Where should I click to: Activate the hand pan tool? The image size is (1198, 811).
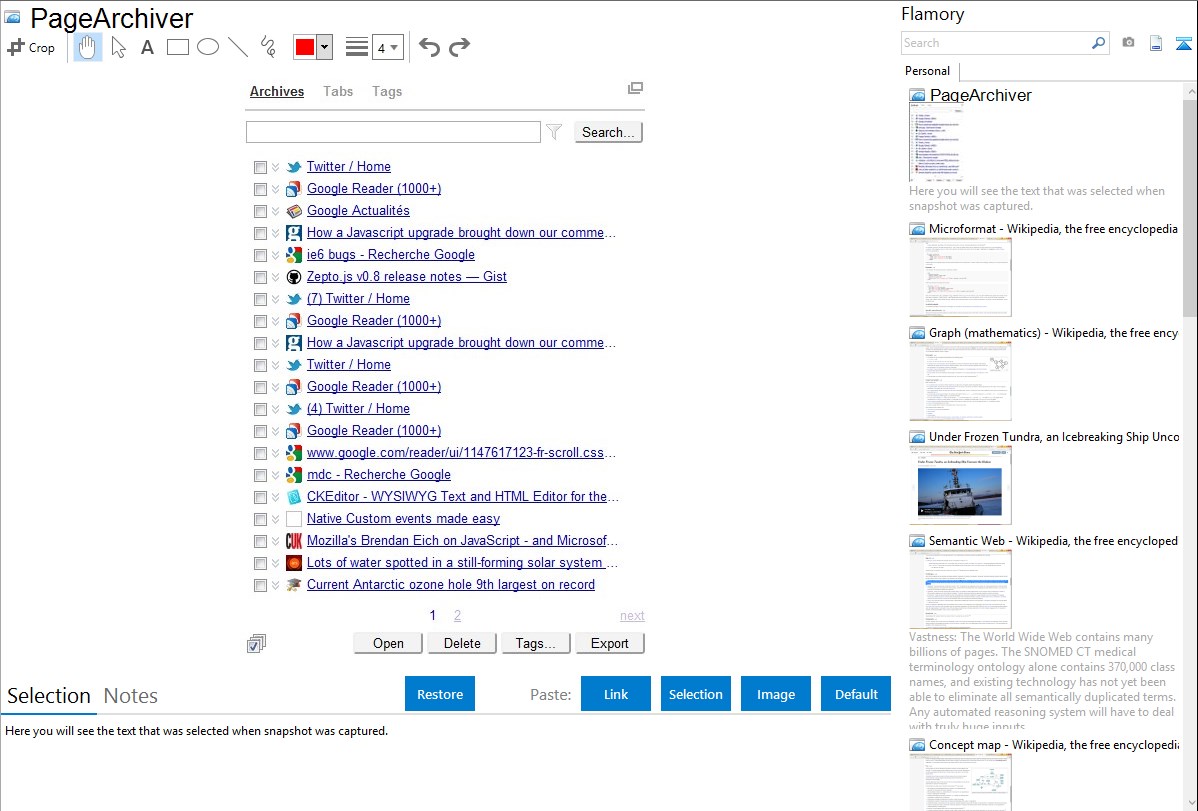88,47
